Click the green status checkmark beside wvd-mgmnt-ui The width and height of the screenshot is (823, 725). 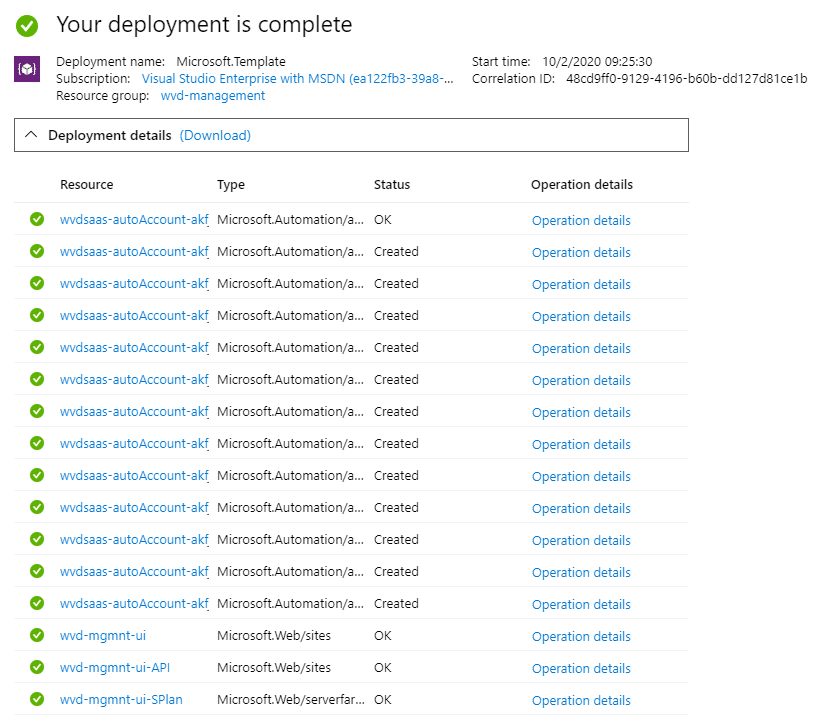pyautogui.click(x=37, y=635)
